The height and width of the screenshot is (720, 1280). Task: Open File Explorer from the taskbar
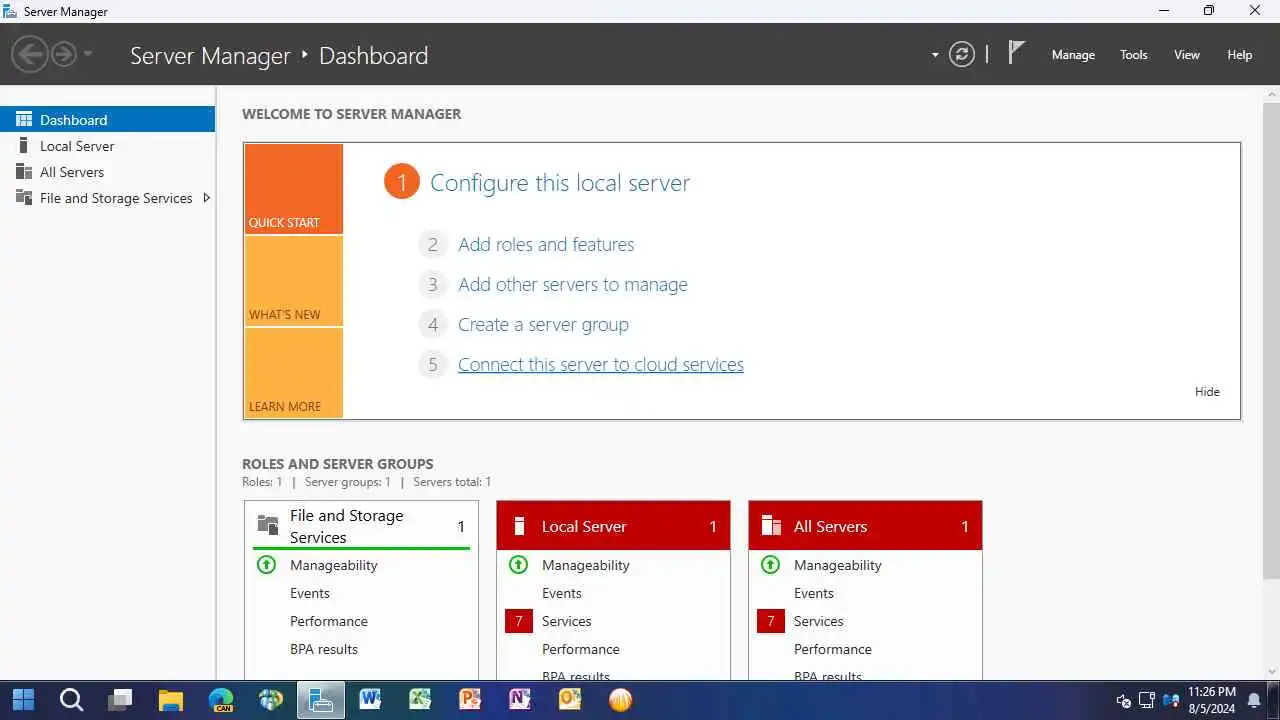171,699
